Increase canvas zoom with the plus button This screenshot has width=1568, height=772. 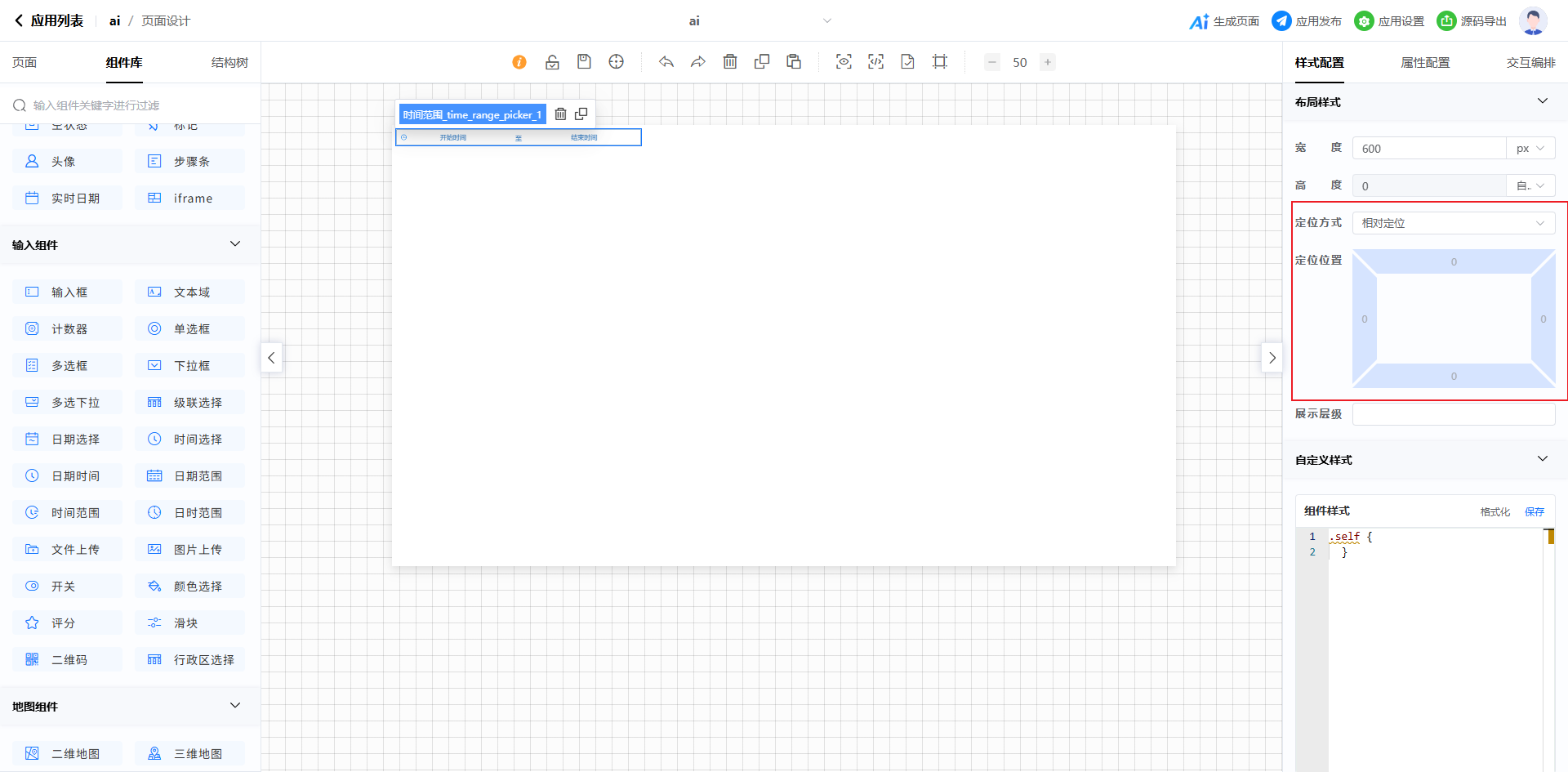[1047, 62]
